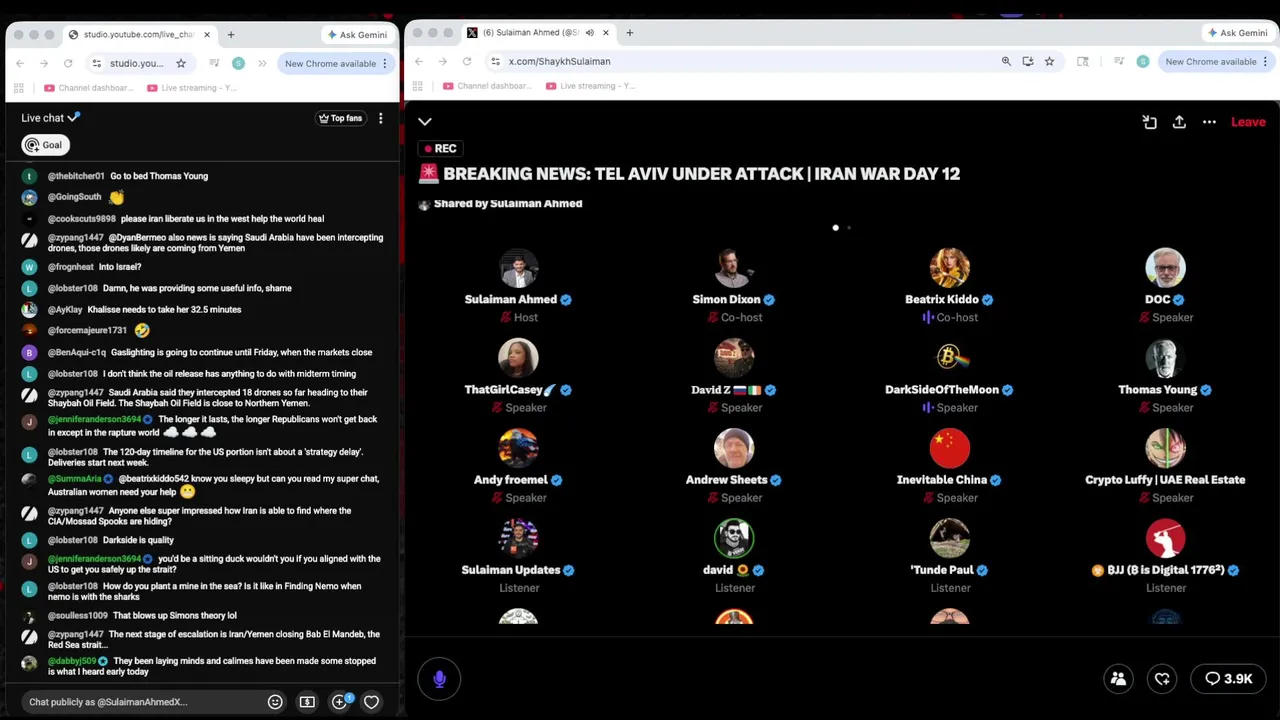
Task: Open the profile avatar in YouTube Studio window
Action: (x=238, y=63)
